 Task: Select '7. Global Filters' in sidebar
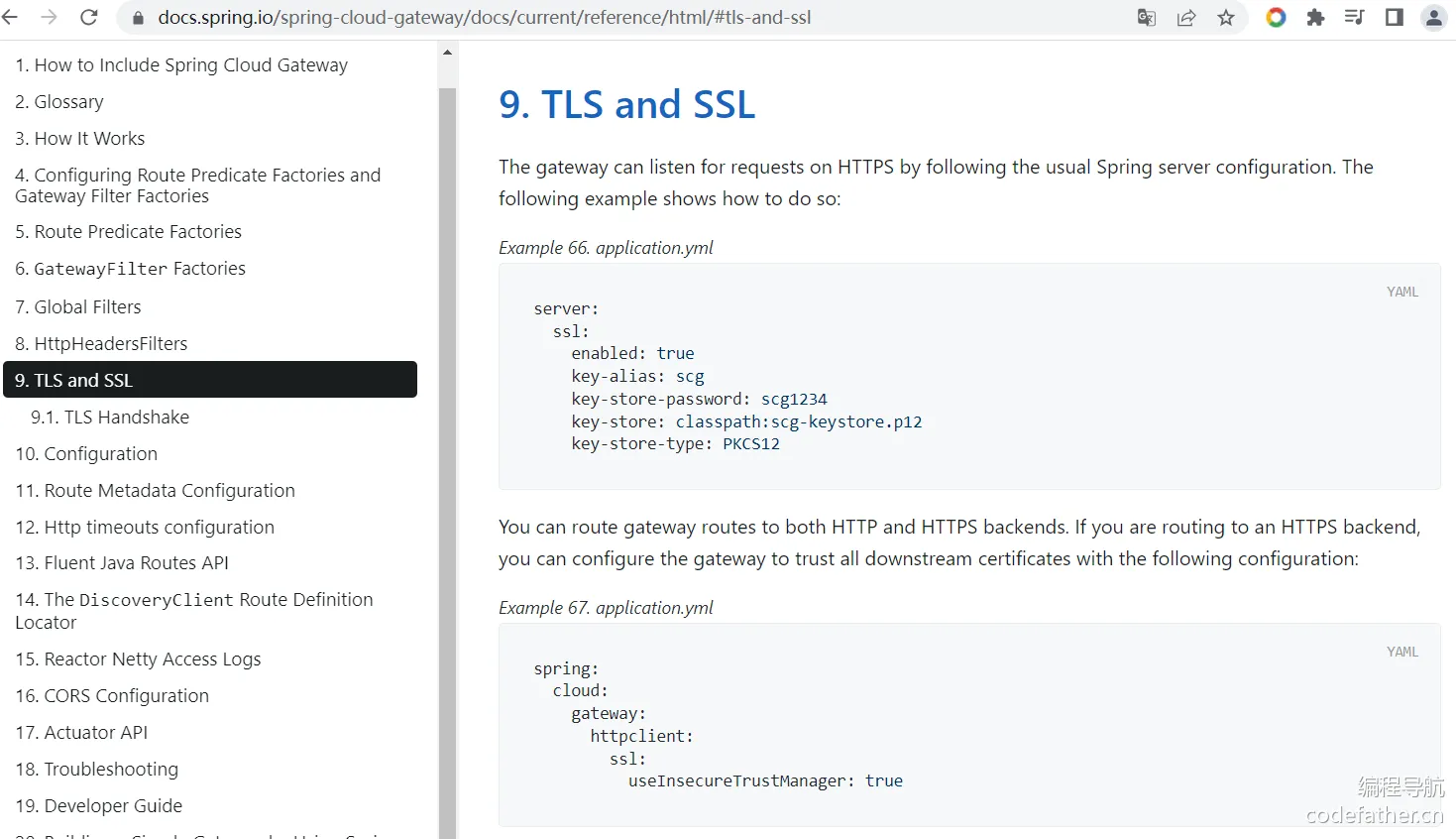pos(78,307)
